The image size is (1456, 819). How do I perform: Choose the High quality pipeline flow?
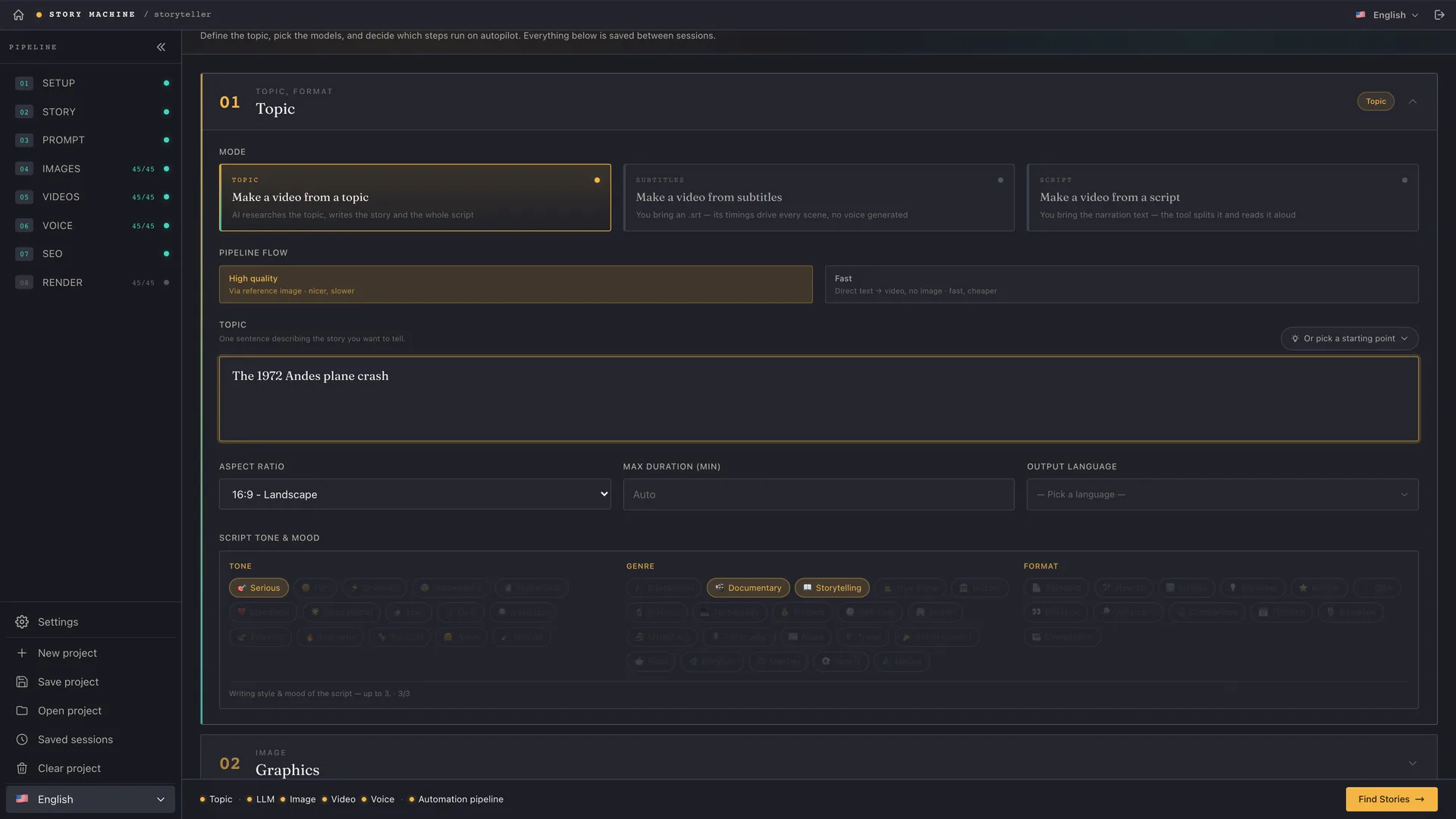pos(516,284)
